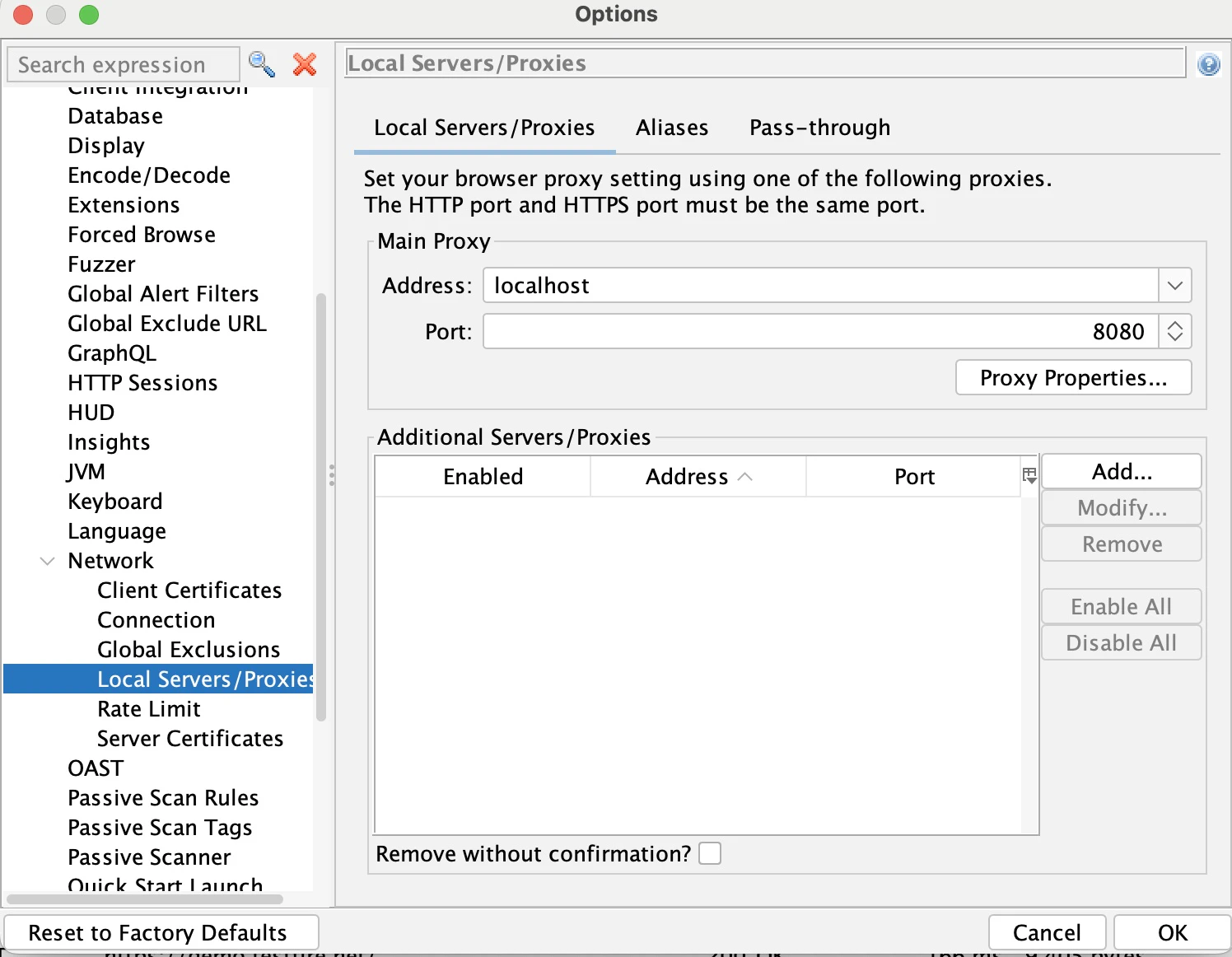This screenshot has height=957, width=1232.
Task: Click the Cancel button
Action: click(1047, 933)
